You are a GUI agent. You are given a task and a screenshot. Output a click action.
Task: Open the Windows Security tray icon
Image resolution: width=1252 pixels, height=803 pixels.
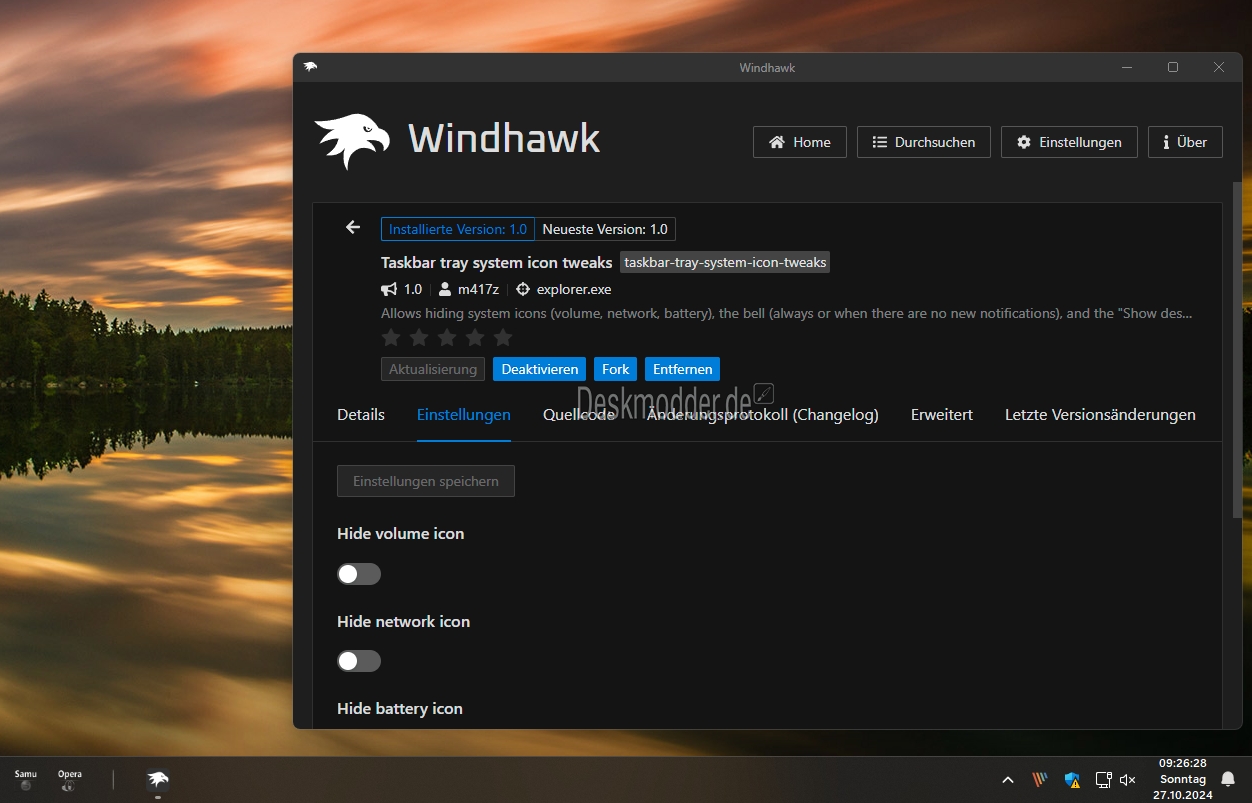pyautogui.click(x=1072, y=780)
